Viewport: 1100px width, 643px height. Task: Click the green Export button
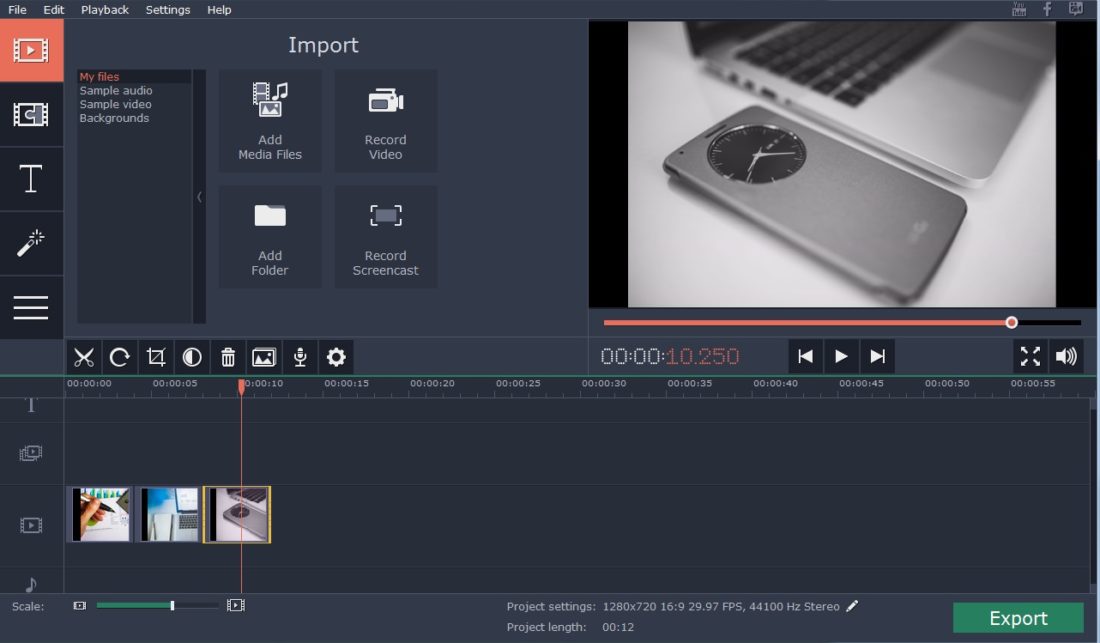point(1018,618)
